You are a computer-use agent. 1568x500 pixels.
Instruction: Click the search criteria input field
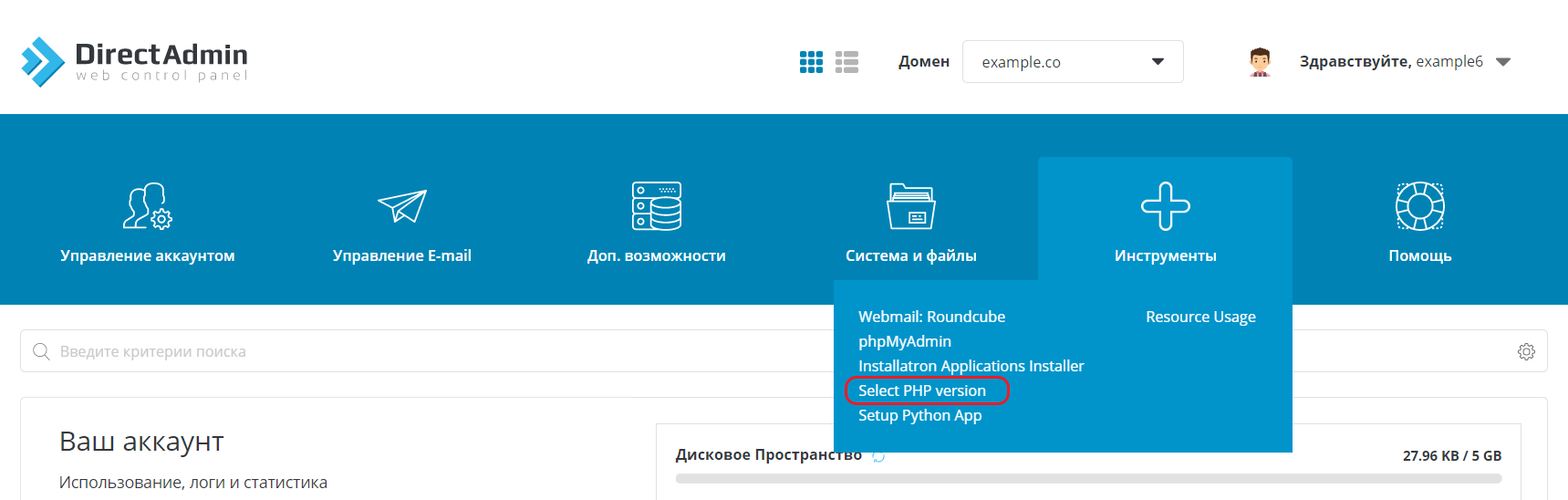point(420,351)
